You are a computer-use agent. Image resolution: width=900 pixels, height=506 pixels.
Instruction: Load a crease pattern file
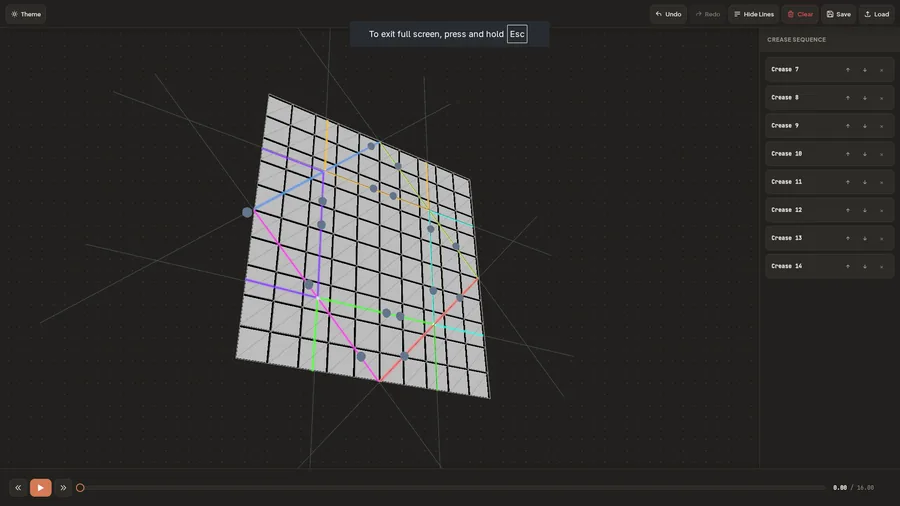(876, 14)
